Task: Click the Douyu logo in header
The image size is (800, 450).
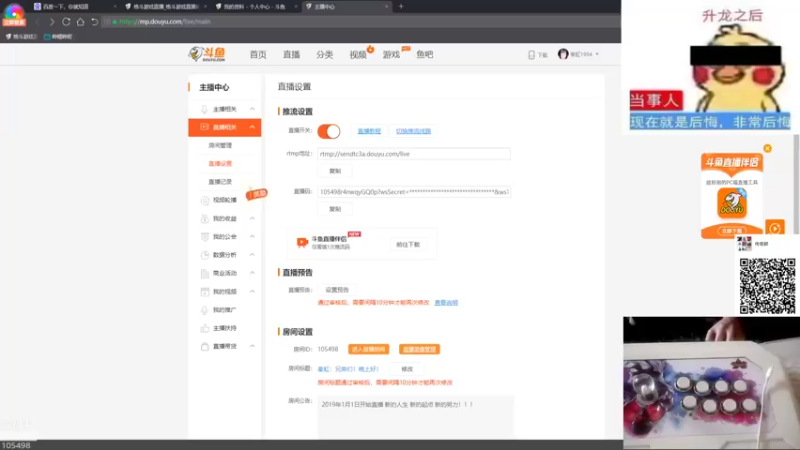Action: click(x=207, y=54)
